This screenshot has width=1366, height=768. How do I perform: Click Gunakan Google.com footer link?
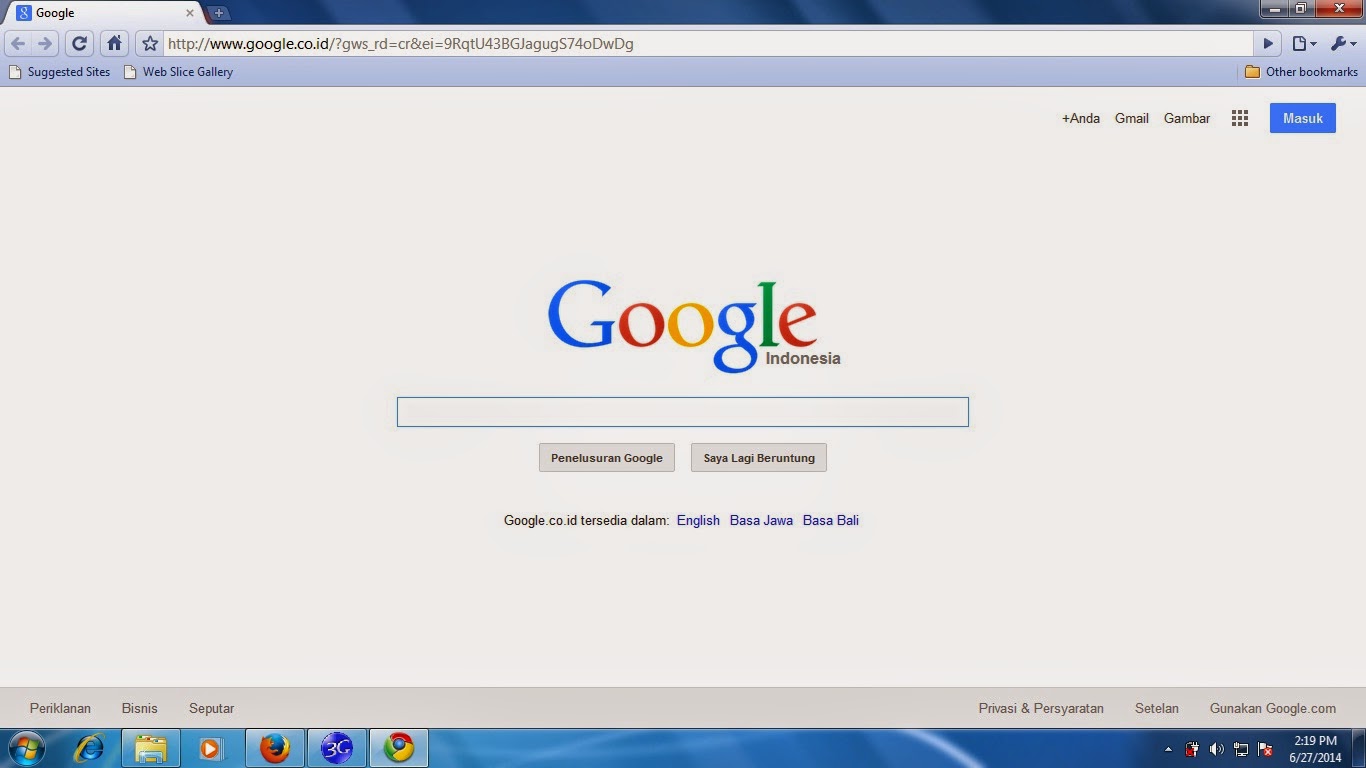[1273, 708]
